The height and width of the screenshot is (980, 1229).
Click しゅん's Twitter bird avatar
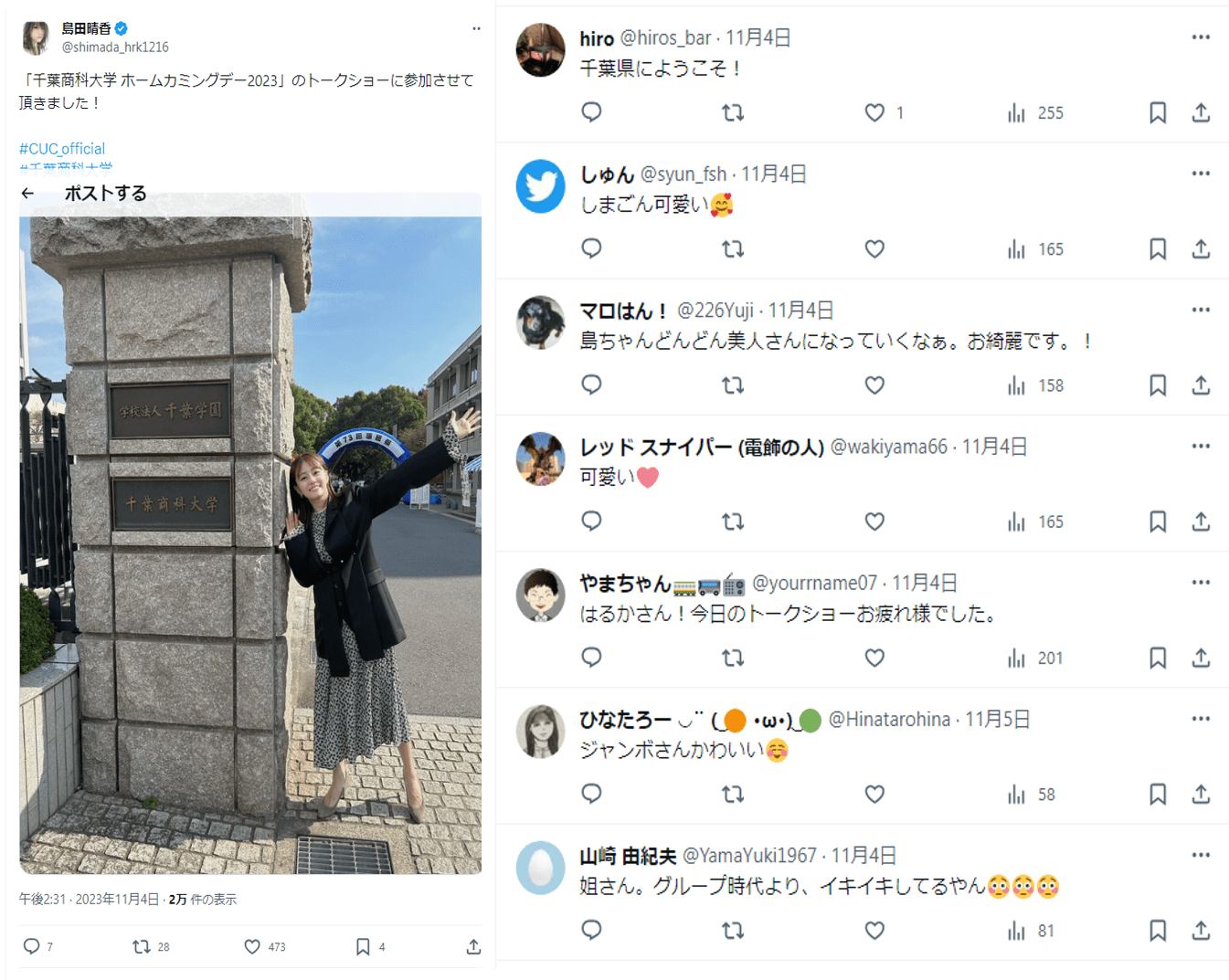pyautogui.click(x=540, y=186)
